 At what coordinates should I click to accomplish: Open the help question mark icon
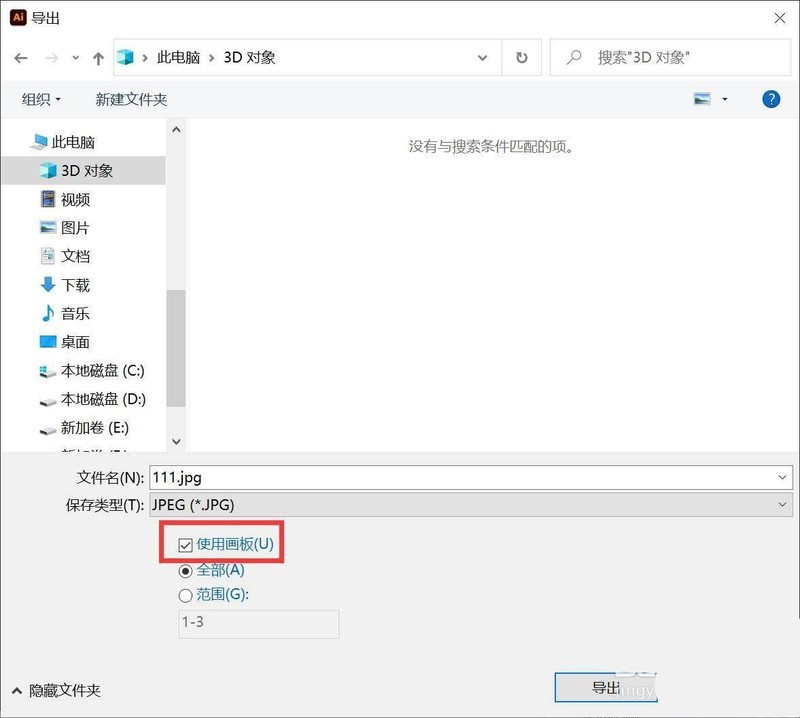(771, 99)
